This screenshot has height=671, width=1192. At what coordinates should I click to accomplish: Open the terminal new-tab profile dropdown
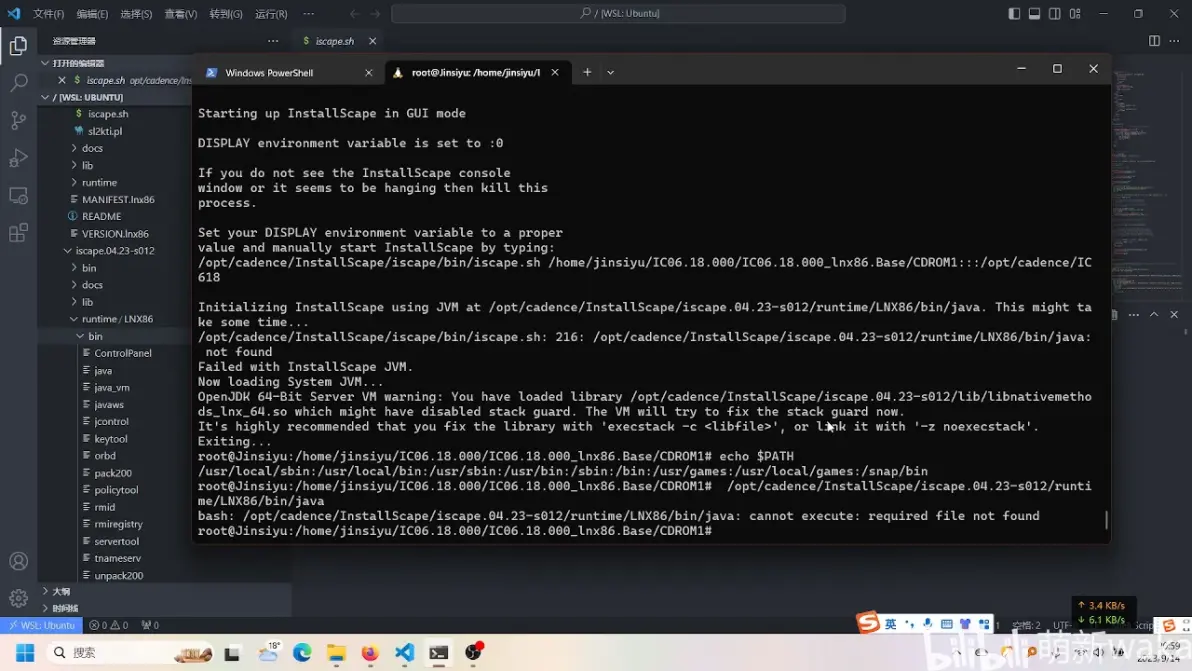point(610,72)
